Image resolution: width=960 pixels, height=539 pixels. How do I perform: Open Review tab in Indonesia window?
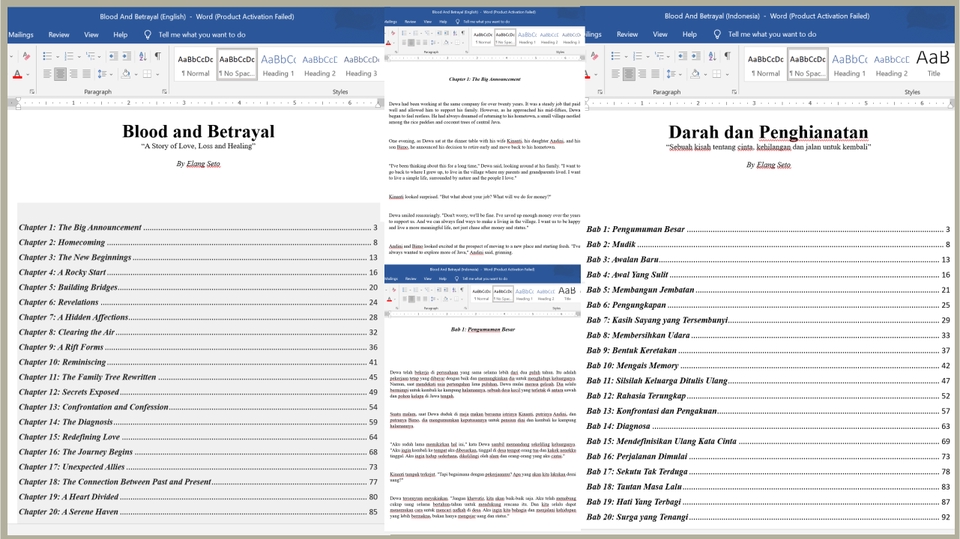coord(627,35)
